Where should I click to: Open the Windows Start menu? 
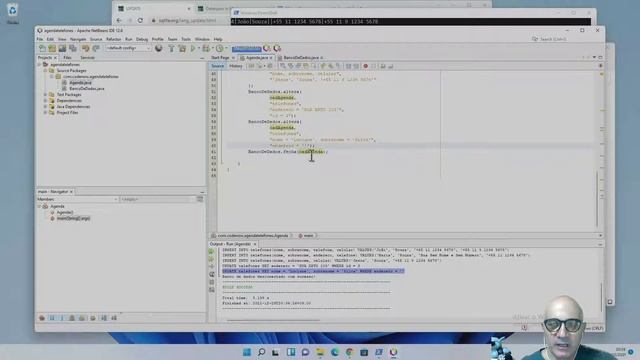click(x=247, y=352)
